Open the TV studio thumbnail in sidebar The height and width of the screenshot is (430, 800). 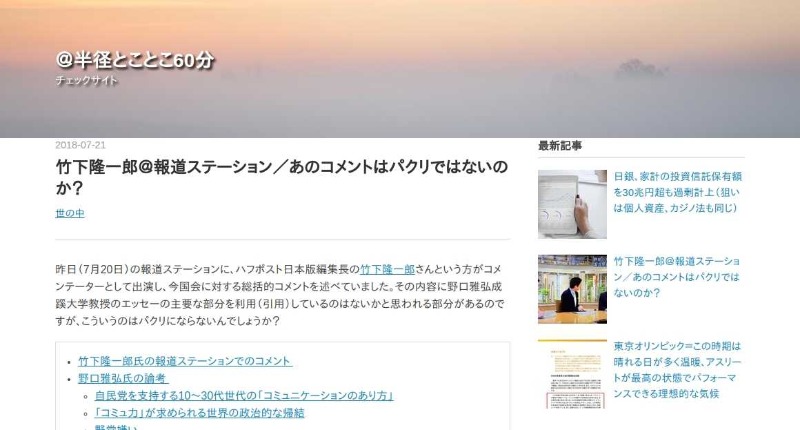point(572,289)
